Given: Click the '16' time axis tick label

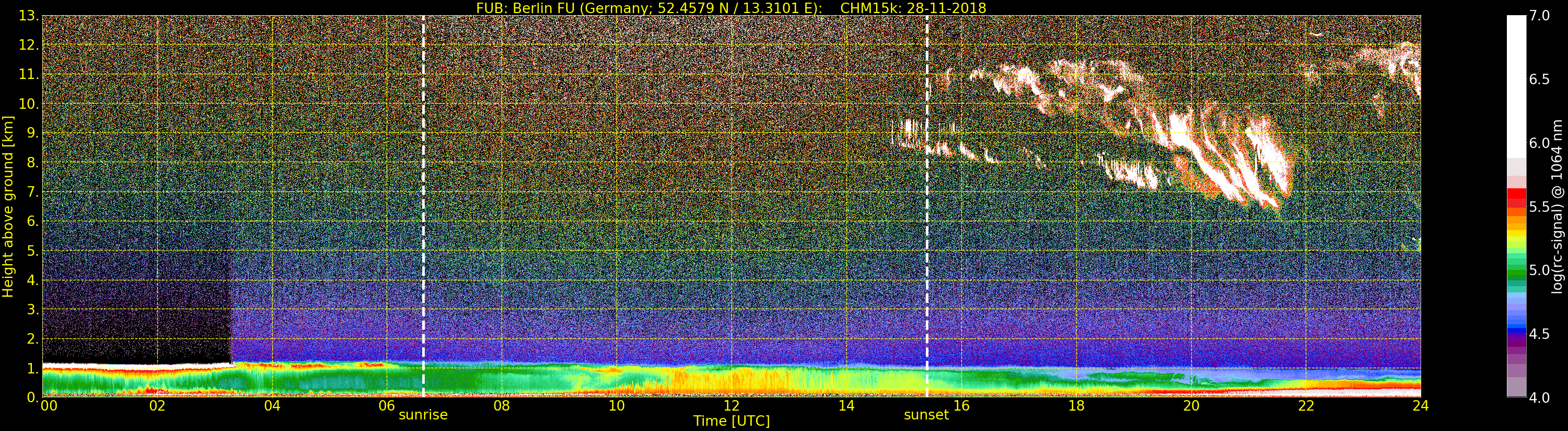Looking at the screenshot, I should click(961, 406).
